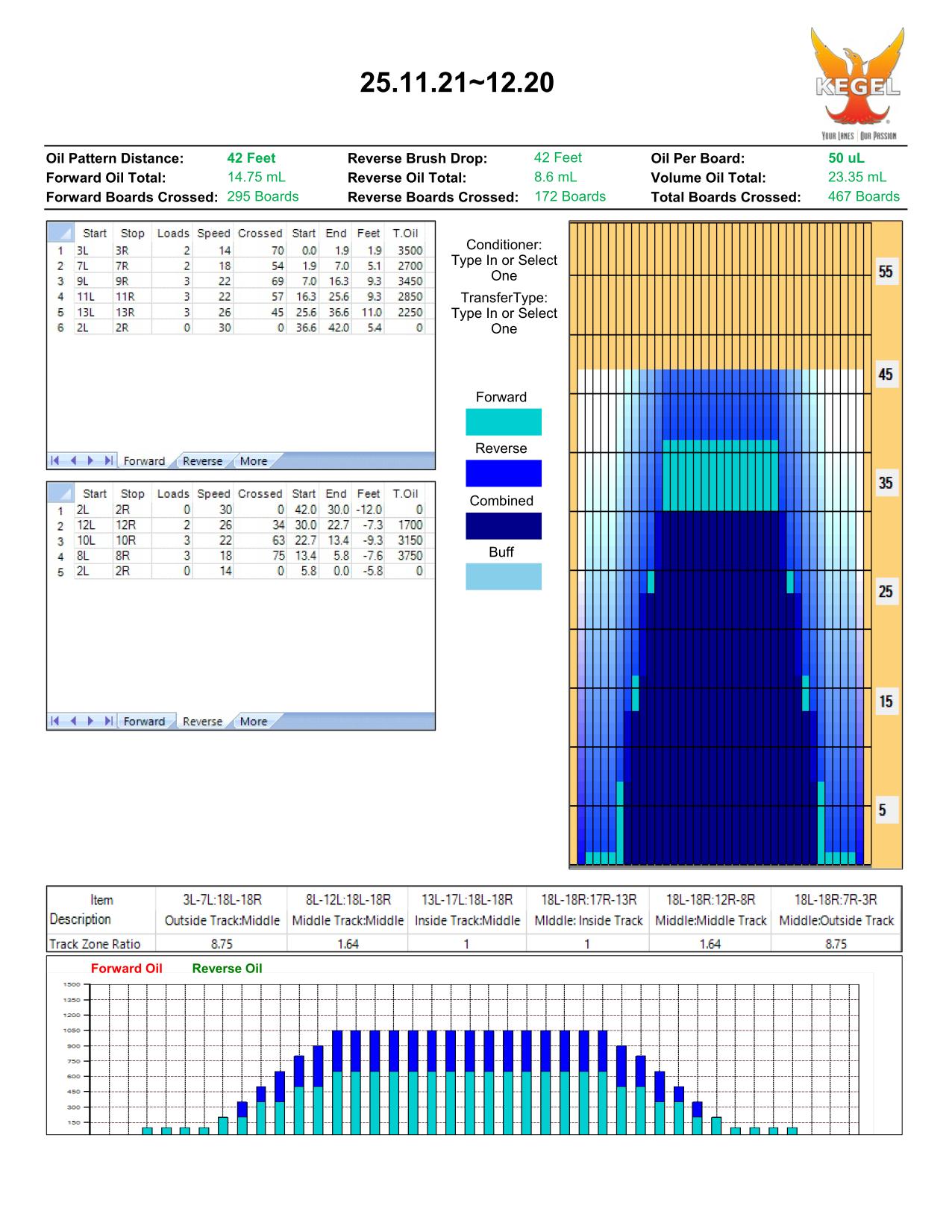Select the light blue Buff swatch

pos(504,577)
